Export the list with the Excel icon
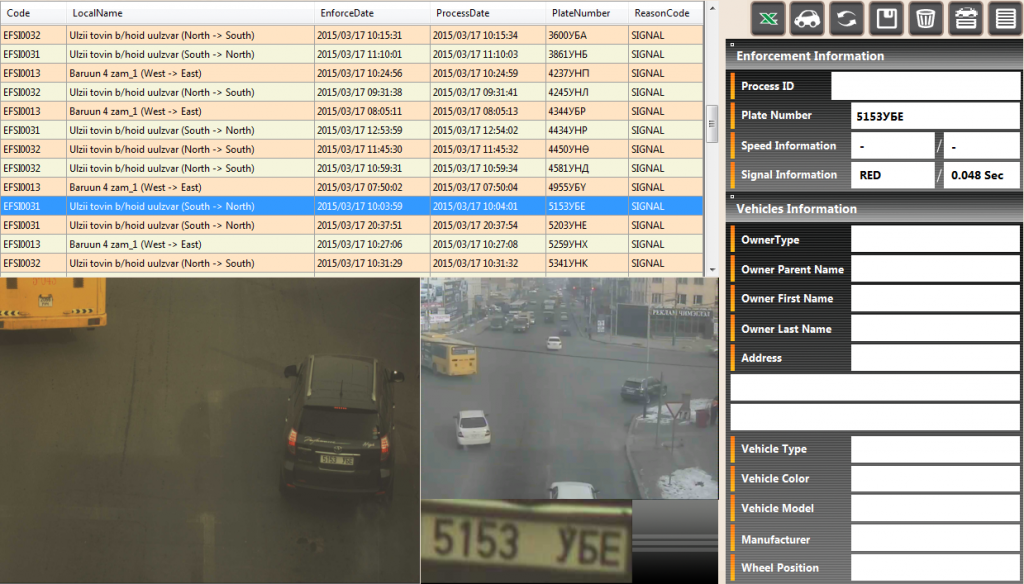1024x584 pixels. tap(768, 18)
